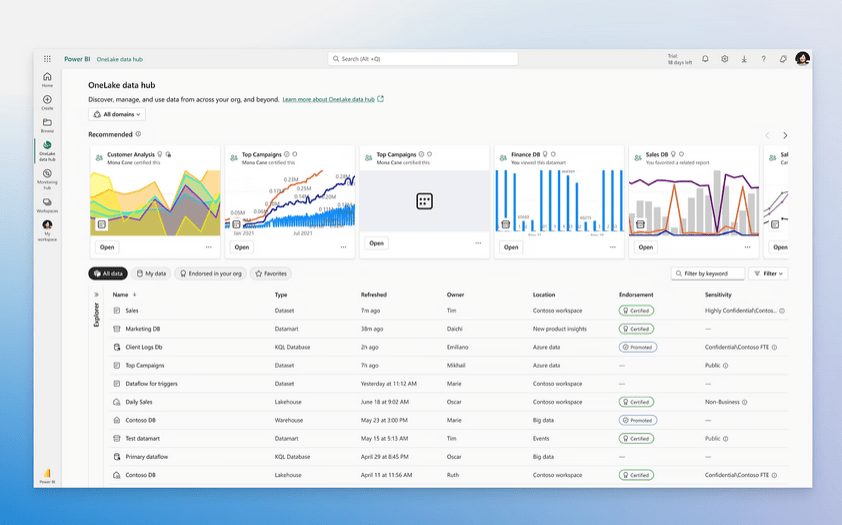The width and height of the screenshot is (842, 525).
Task: Open the Filter dropdown menu
Action: pos(768,273)
